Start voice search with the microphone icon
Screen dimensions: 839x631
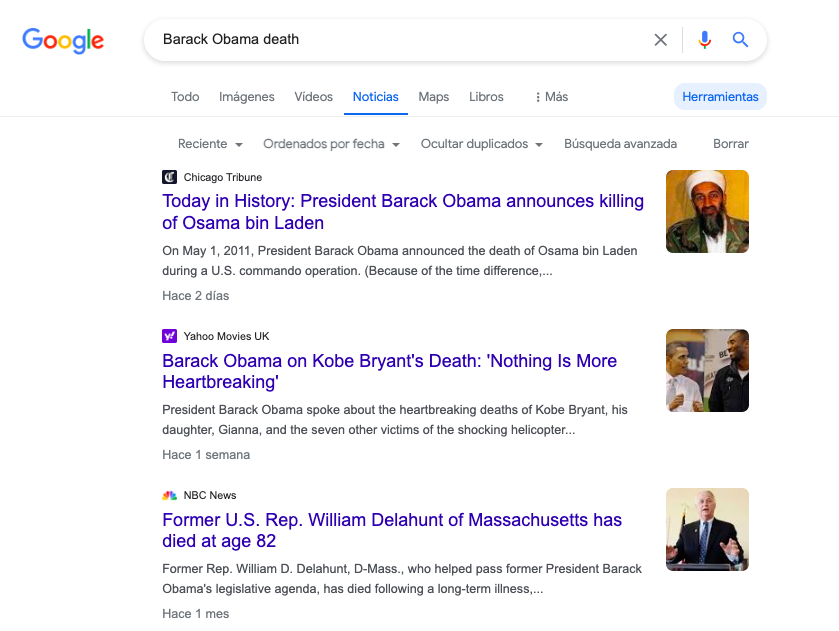[x=705, y=40]
